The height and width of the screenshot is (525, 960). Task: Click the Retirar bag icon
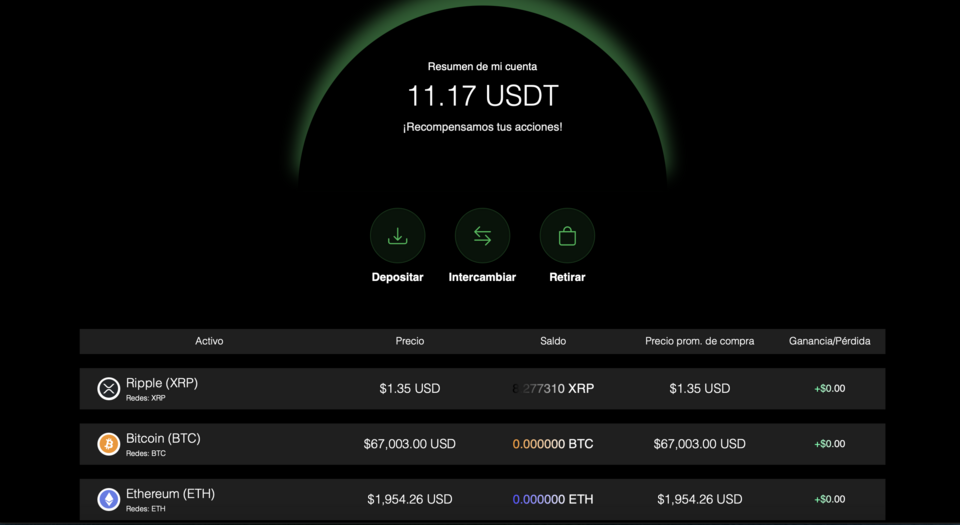pos(567,236)
